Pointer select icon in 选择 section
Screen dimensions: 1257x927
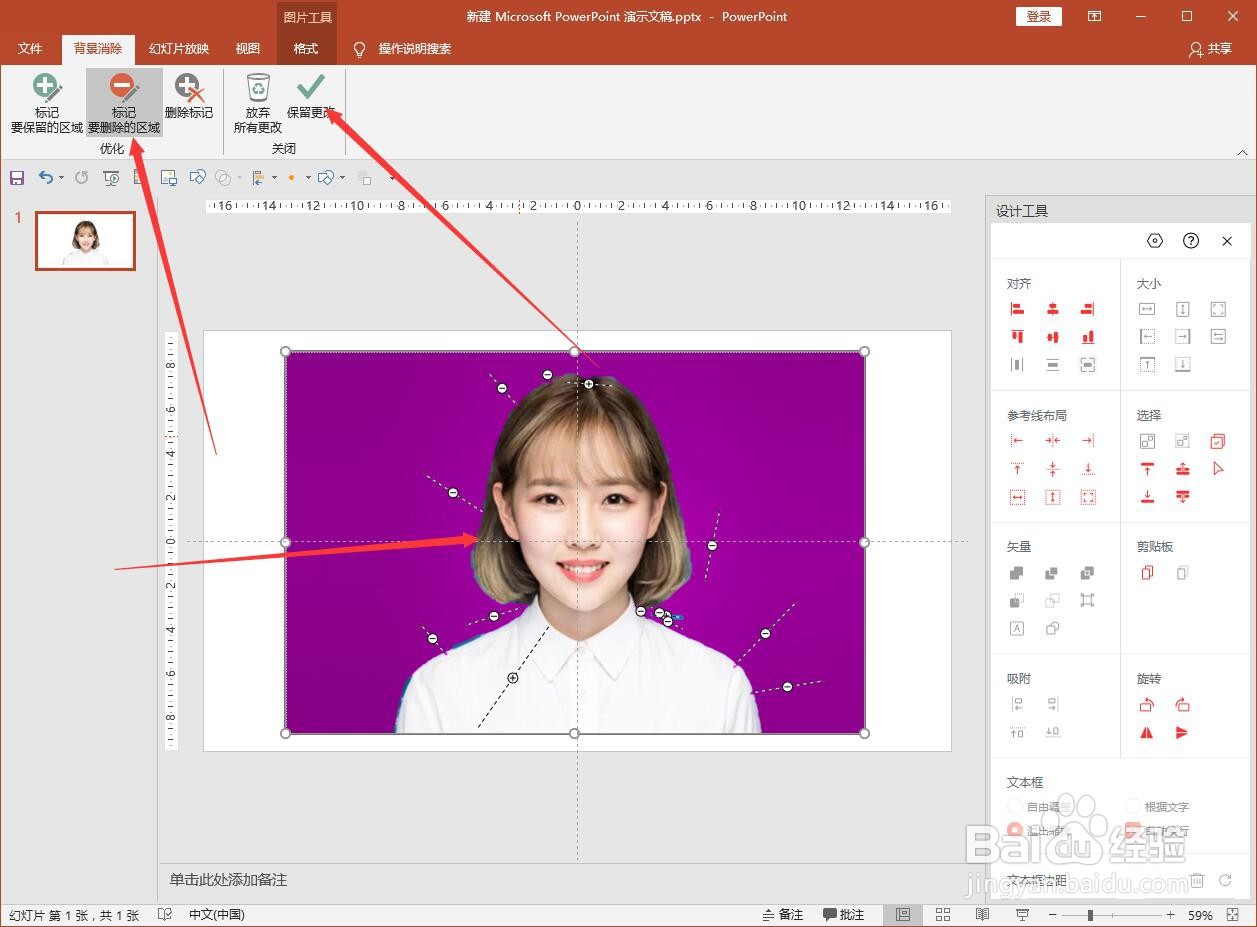(1217, 469)
